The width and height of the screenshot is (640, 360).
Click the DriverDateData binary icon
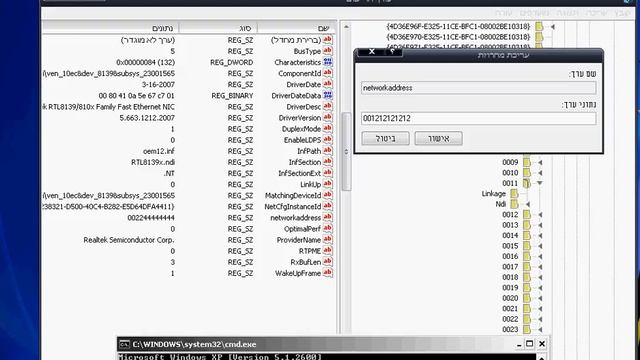point(327,96)
